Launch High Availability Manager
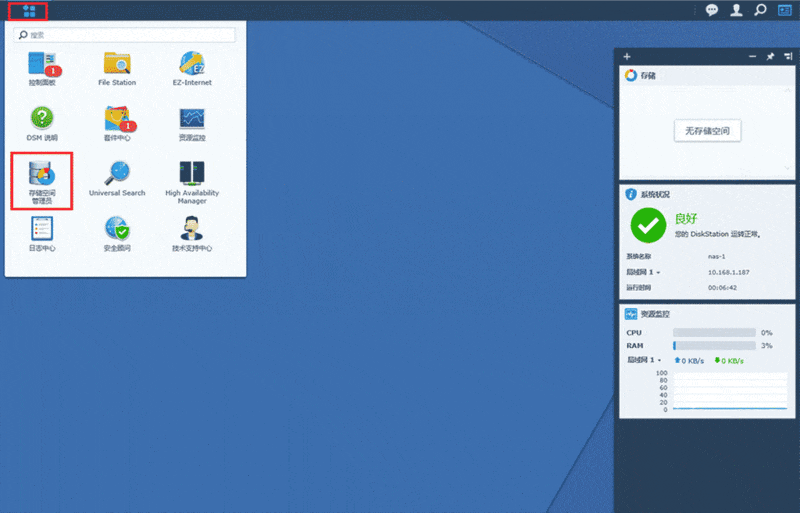The width and height of the screenshot is (800, 513). (x=192, y=182)
